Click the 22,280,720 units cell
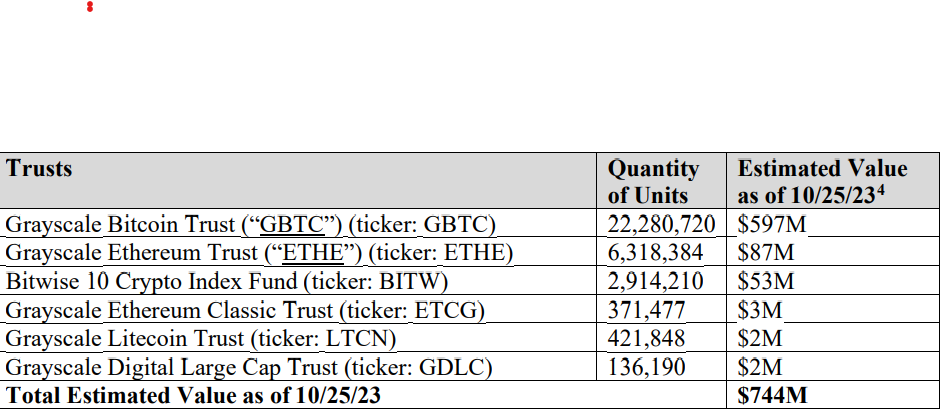 click(x=659, y=224)
